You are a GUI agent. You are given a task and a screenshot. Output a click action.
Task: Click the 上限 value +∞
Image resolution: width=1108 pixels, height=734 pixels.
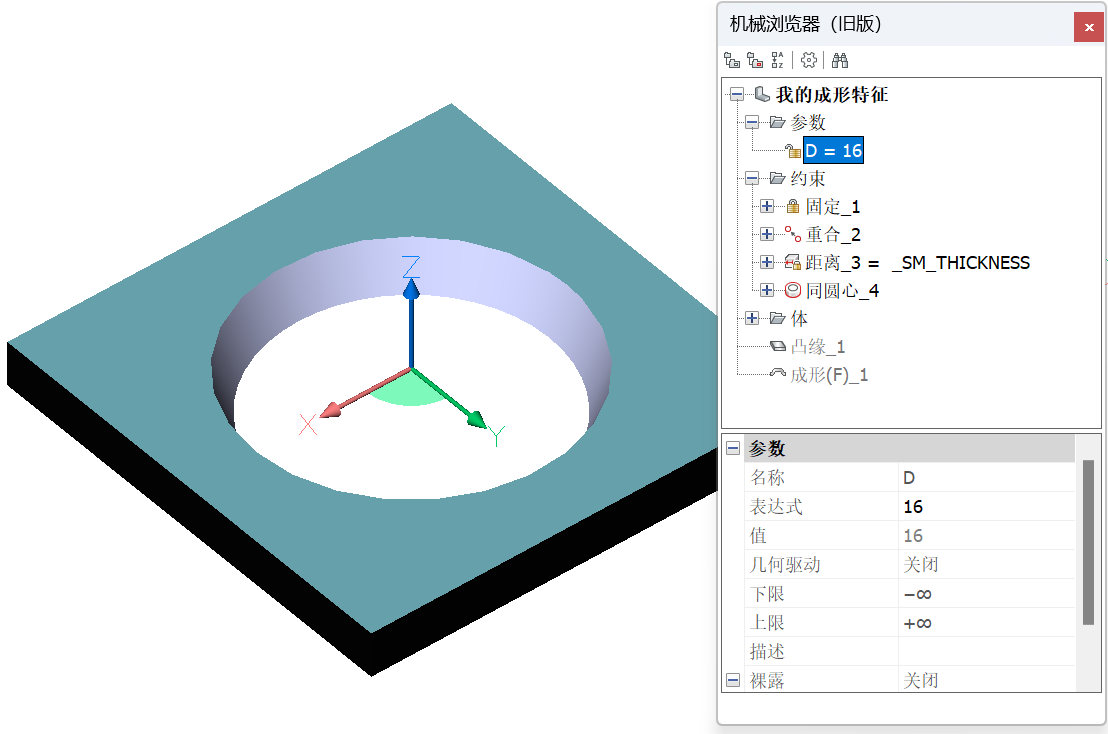point(986,622)
